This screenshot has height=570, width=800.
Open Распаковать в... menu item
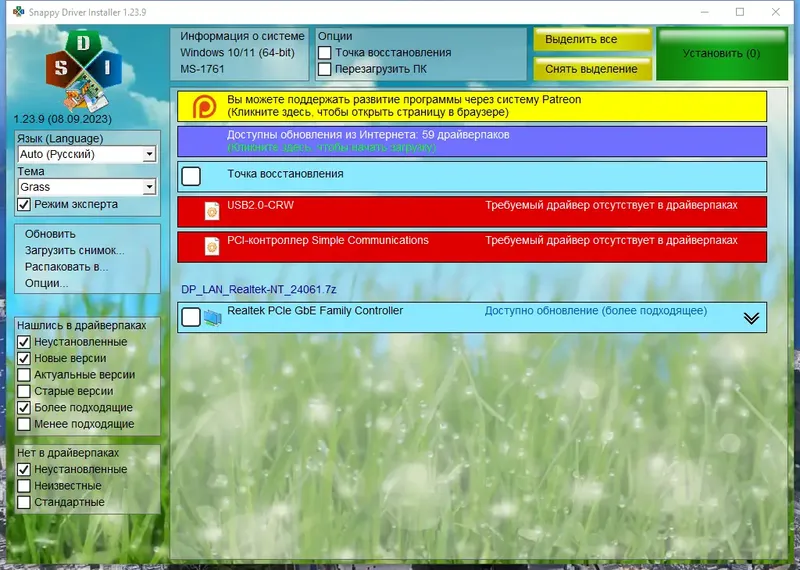pos(66,267)
